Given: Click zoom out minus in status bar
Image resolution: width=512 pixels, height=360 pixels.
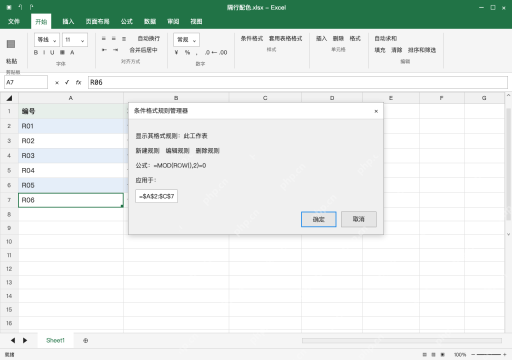Looking at the screenshot, I should pos(473,354).
